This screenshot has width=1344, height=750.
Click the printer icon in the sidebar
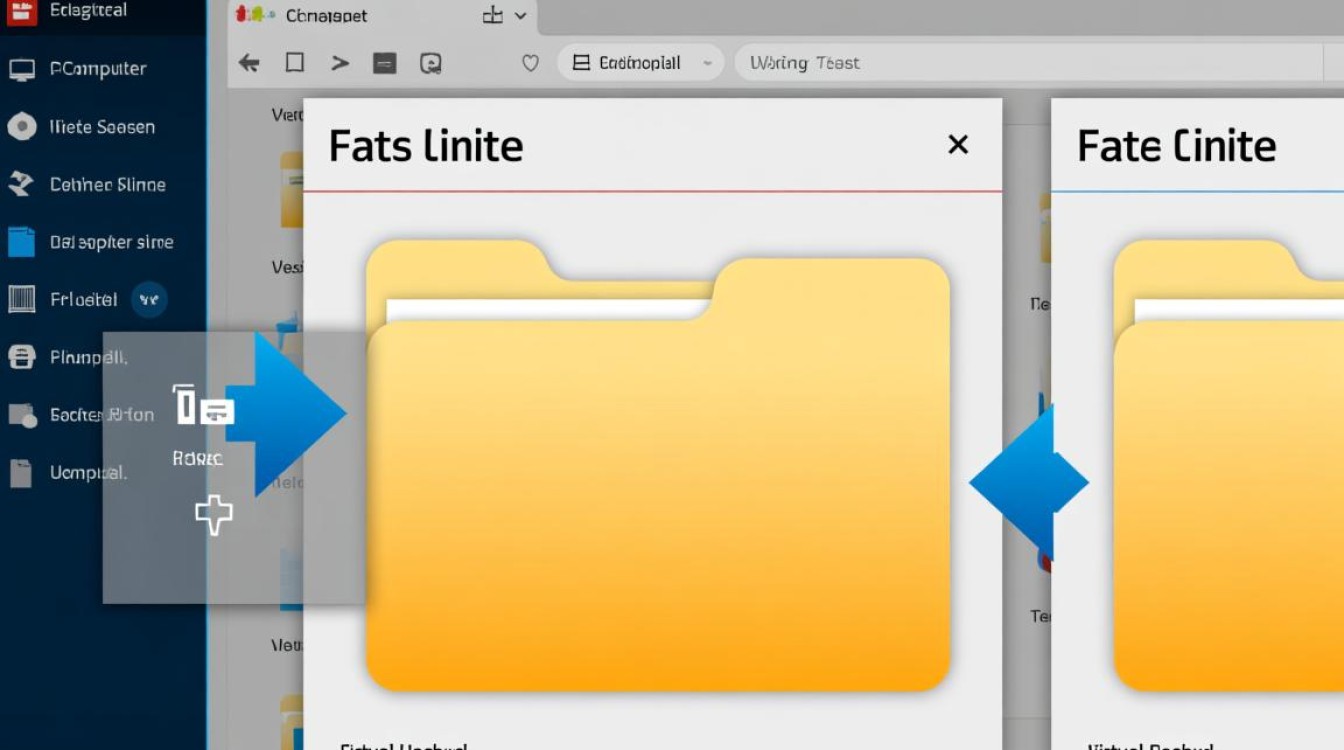22,357
